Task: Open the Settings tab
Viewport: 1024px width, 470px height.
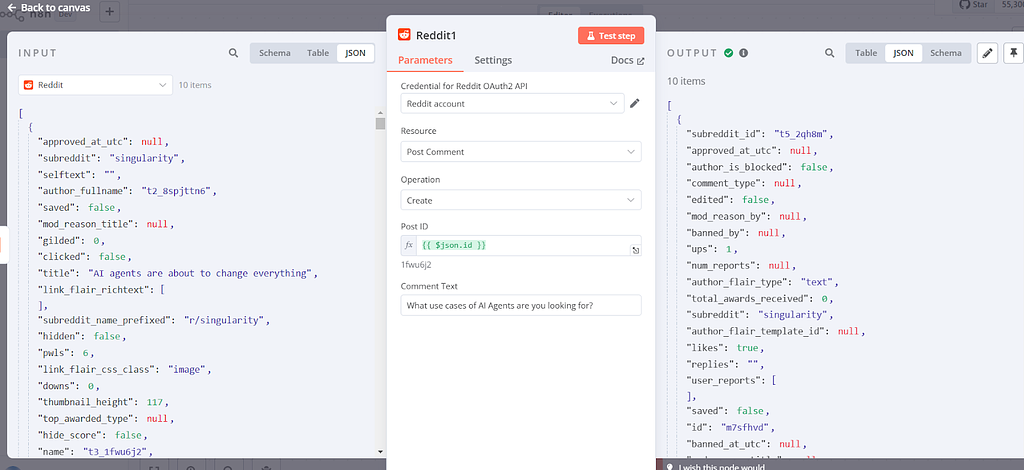Action: point(493,61)
